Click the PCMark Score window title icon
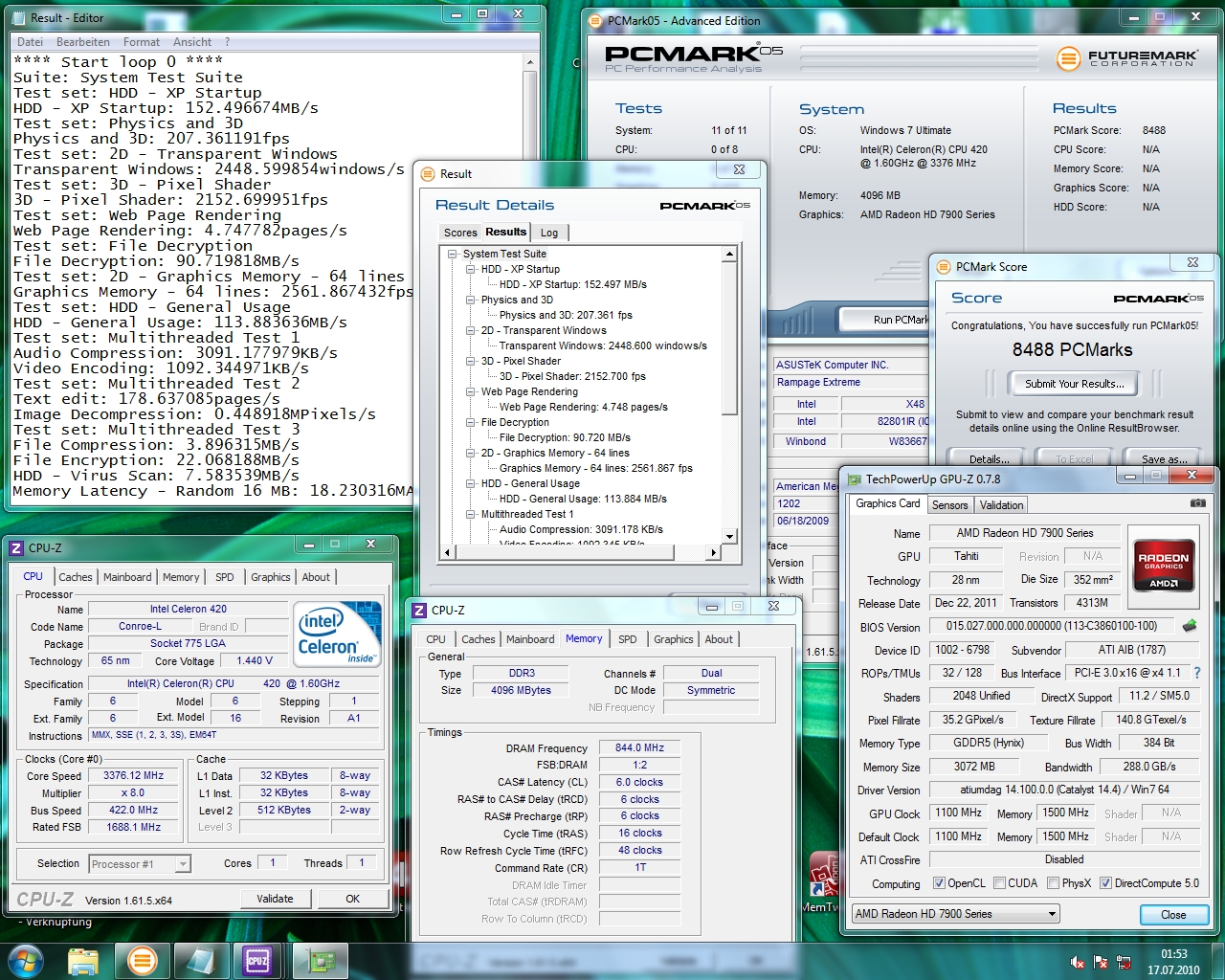Image resolution: width=1225 pixels, height=980 pixels. (943, 266)
